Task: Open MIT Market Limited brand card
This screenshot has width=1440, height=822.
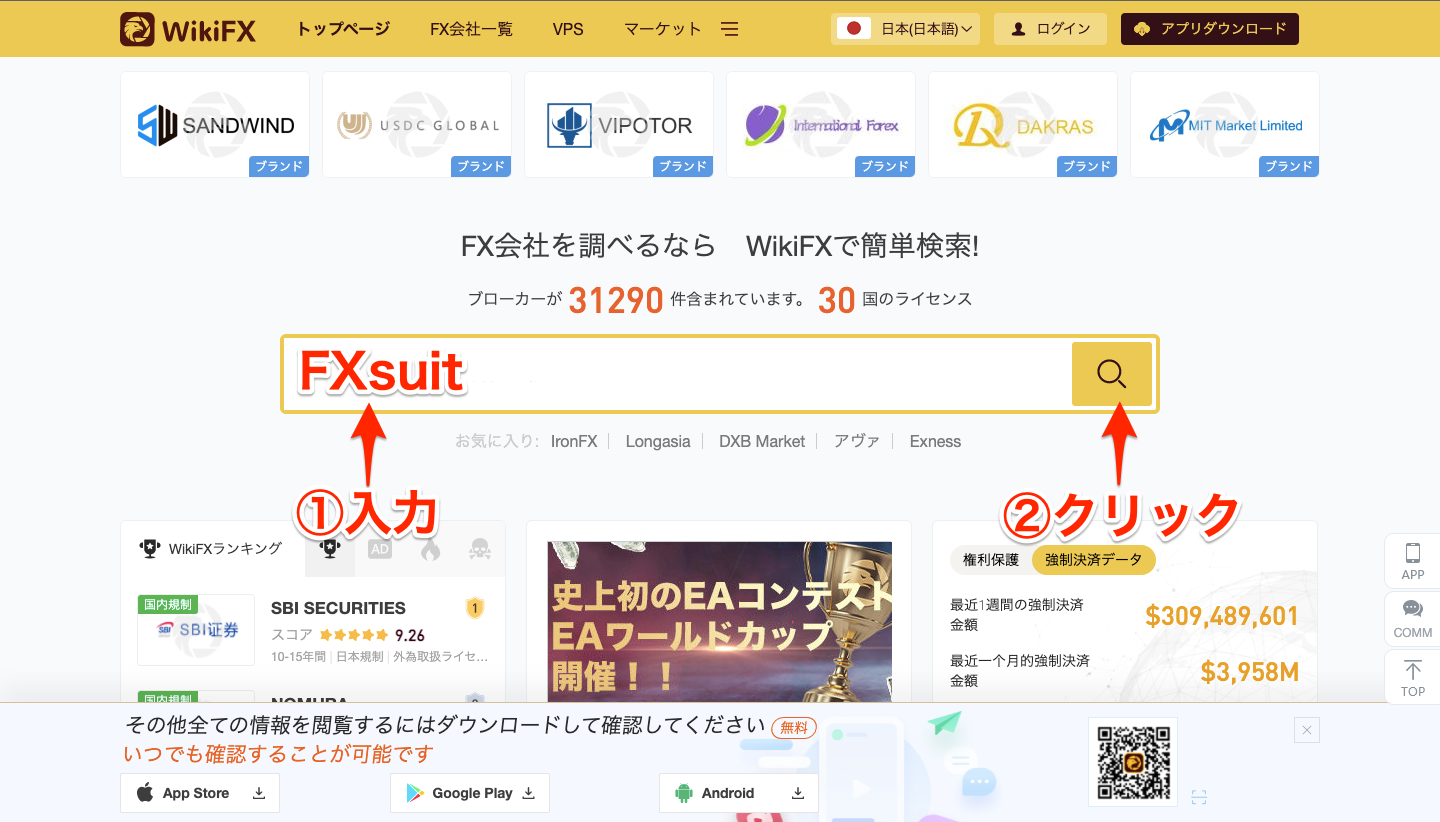Action: (1225, 125)
